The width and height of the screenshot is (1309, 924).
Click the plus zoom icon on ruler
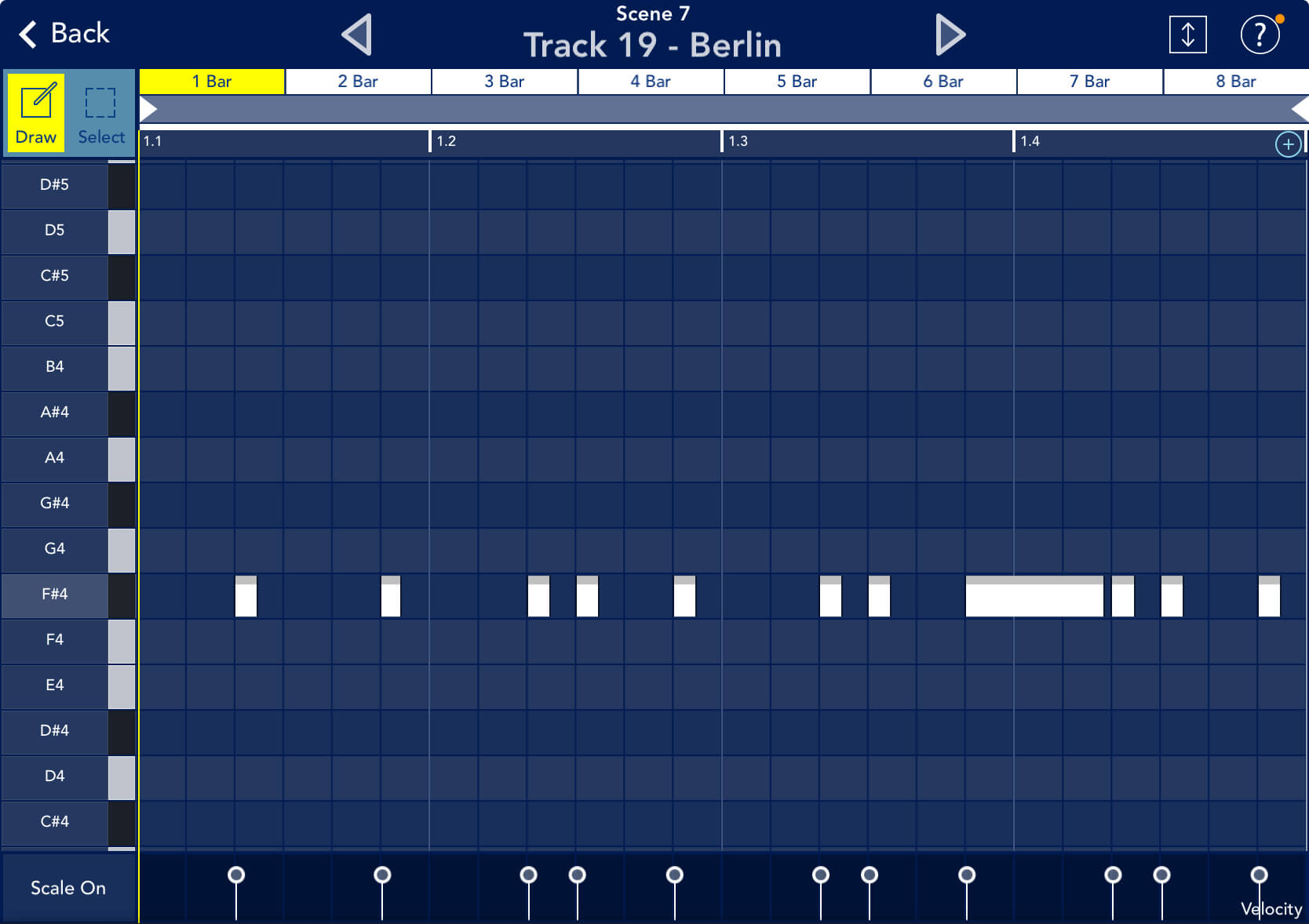click(x=1288, y=144)
